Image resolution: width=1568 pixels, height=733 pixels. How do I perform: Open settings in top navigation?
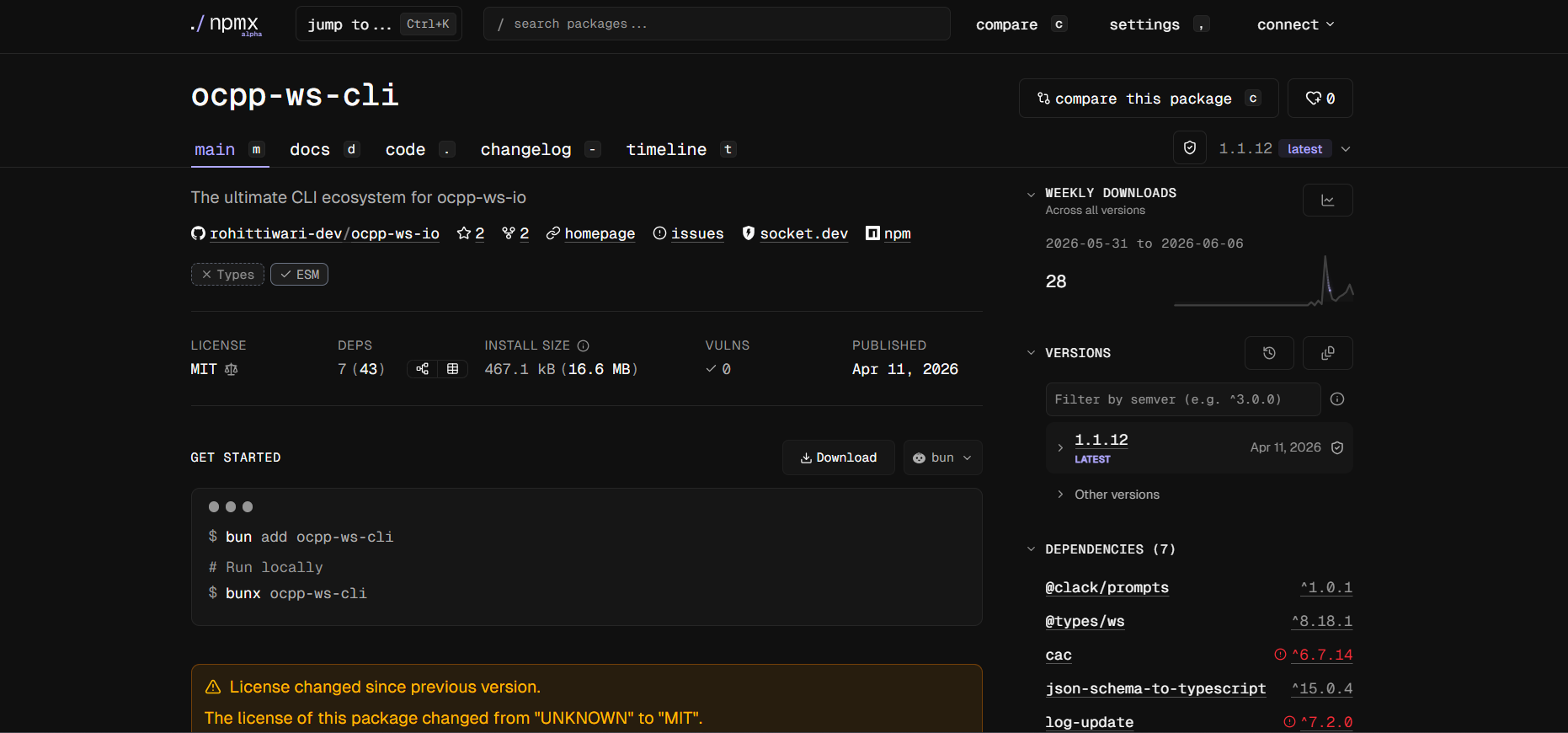(1160, 24)
